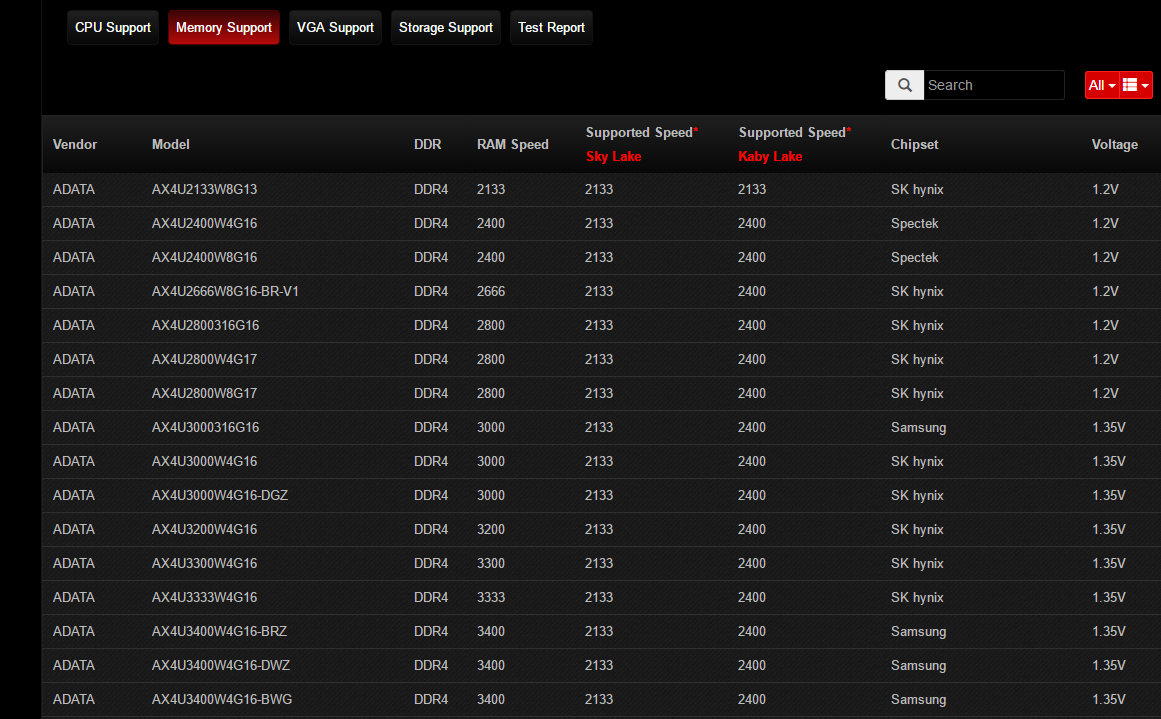Open the Storage Support tab

446,27
